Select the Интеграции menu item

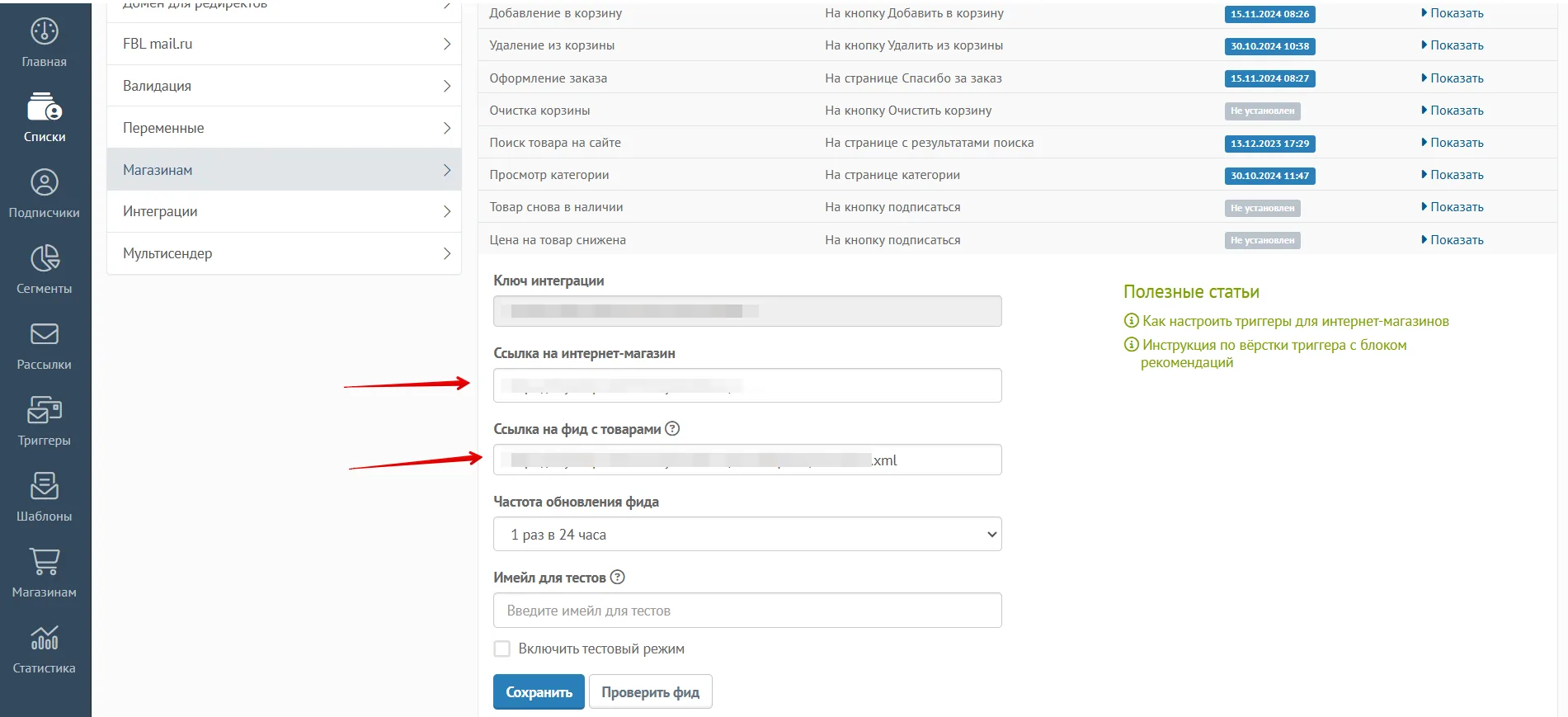coord(284,211)
